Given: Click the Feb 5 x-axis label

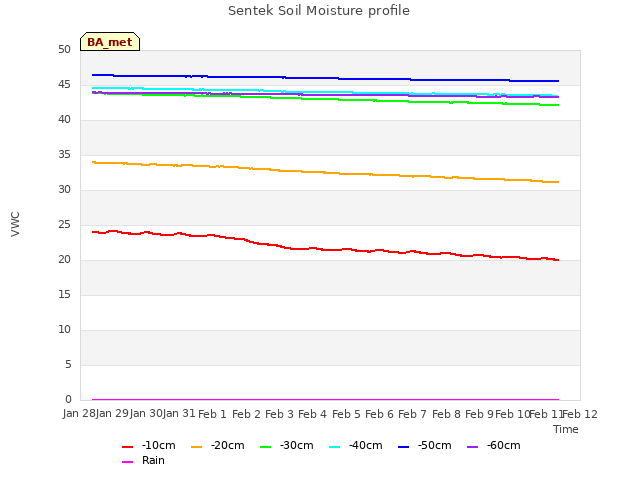Looking at the screenshot, I should pos(346,414).
